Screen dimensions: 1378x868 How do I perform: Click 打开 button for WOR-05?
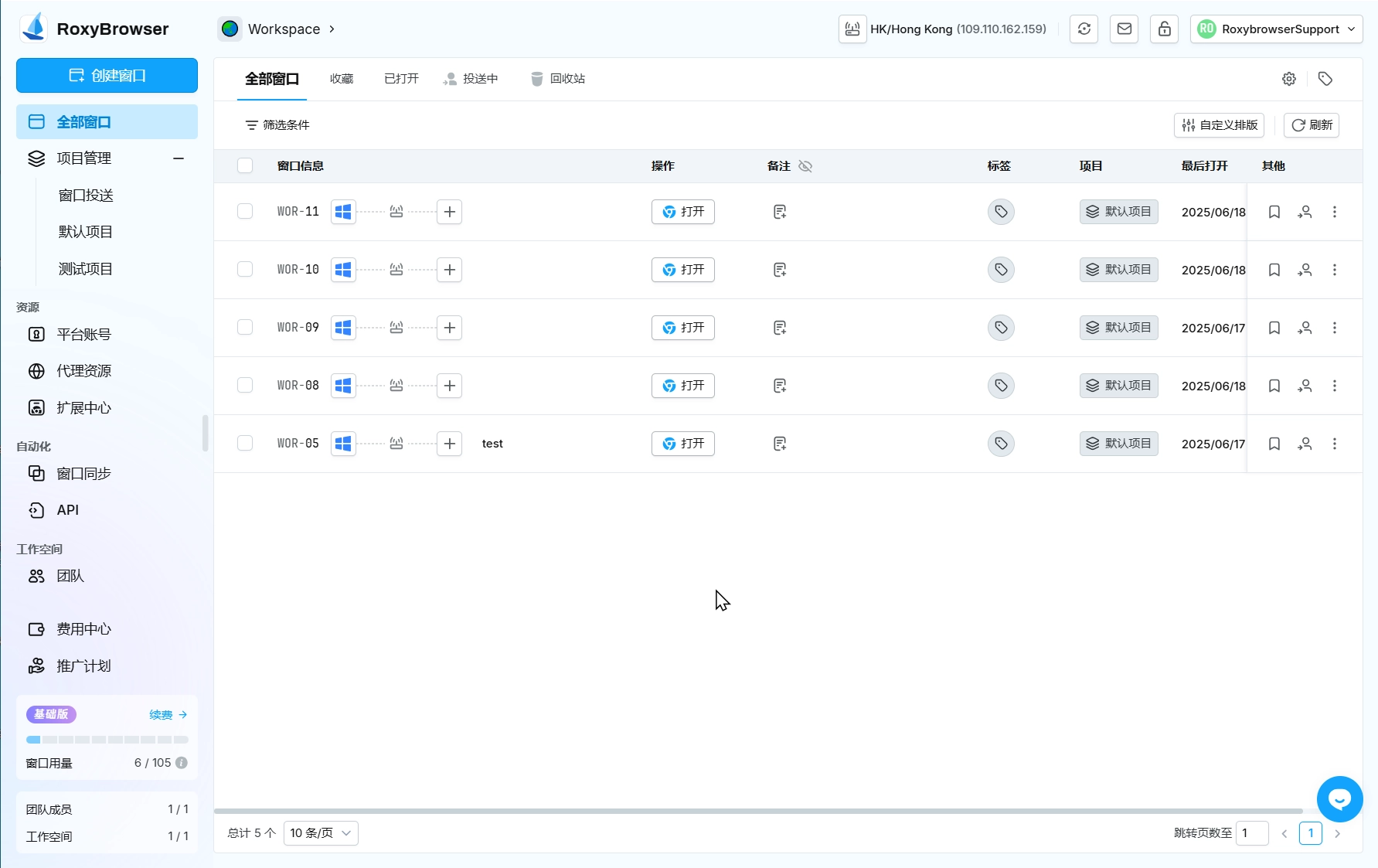683,444
